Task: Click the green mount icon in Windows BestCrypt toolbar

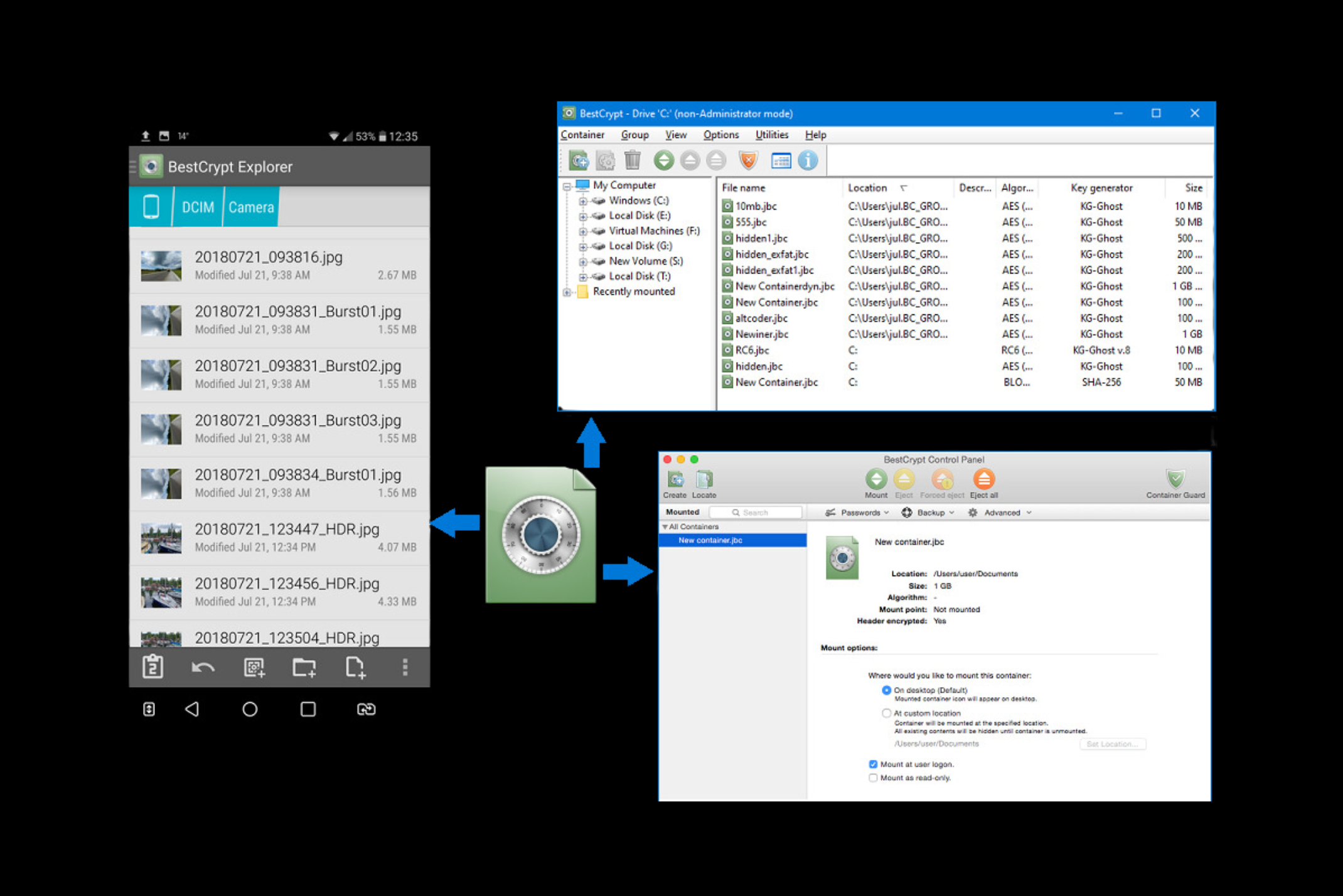Action: click(663, 161)
